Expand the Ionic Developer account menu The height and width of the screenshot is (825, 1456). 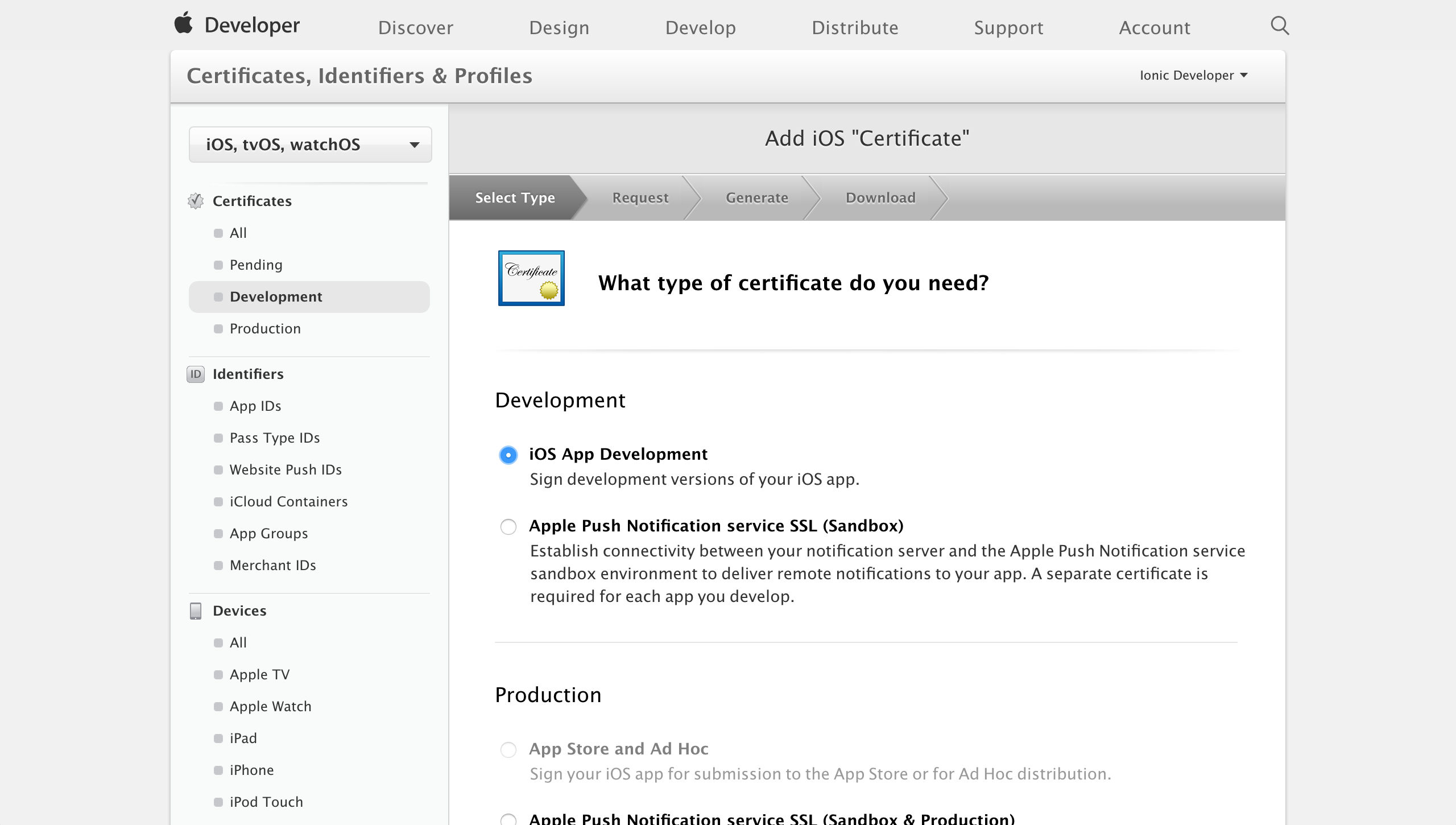point(1193,75)
